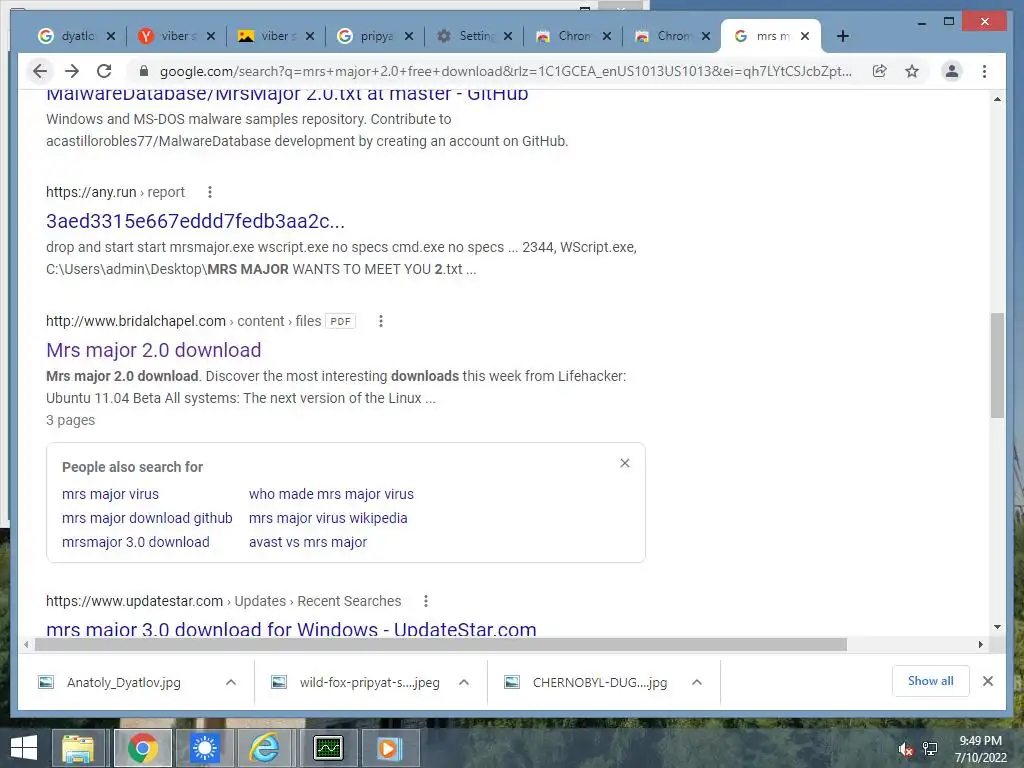Open File Explorer from the taskbar
The width and height of the screenshot is (1024, 768).
point(78,748)
